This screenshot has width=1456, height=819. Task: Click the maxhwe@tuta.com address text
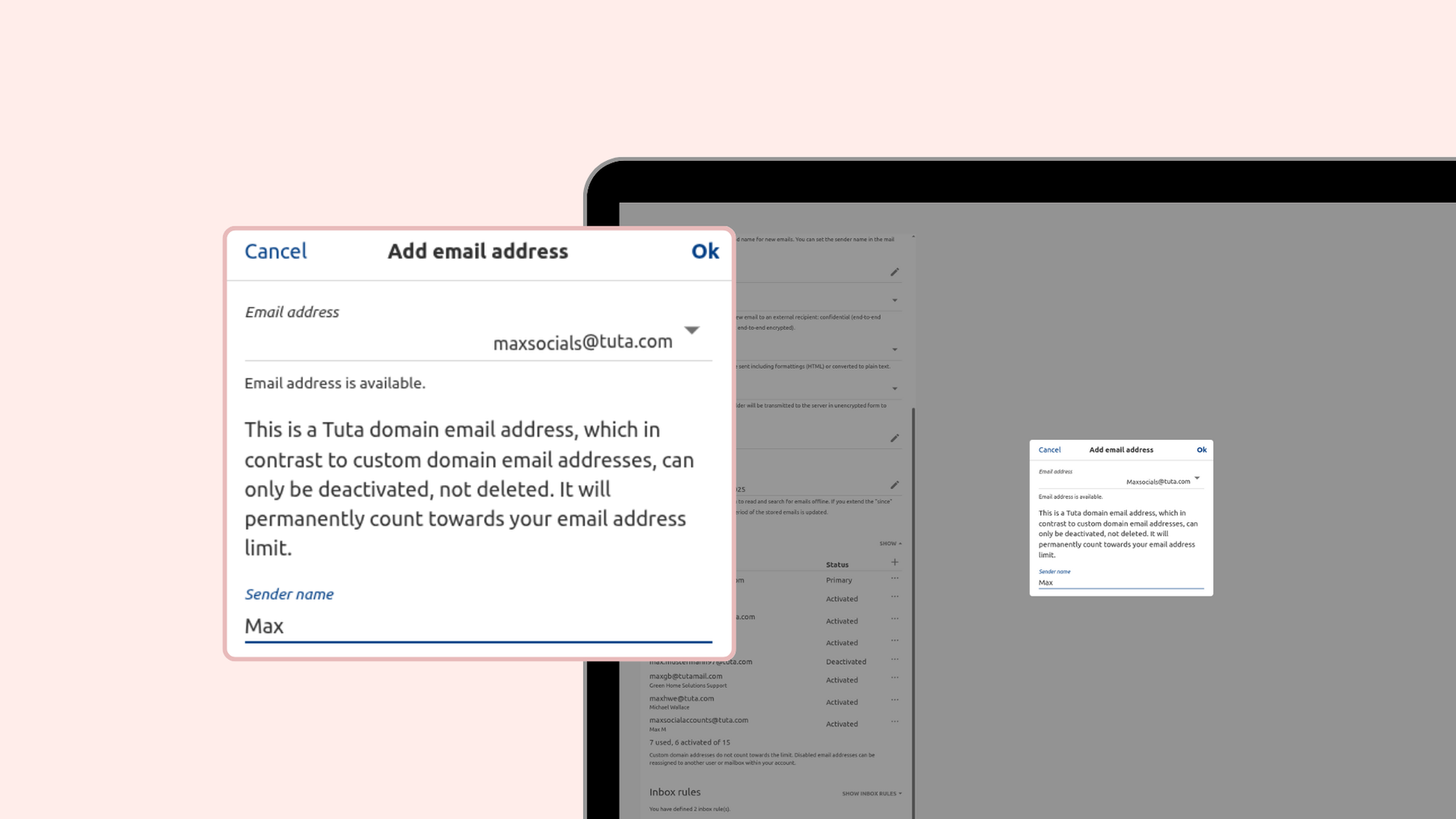click(681, 699)
